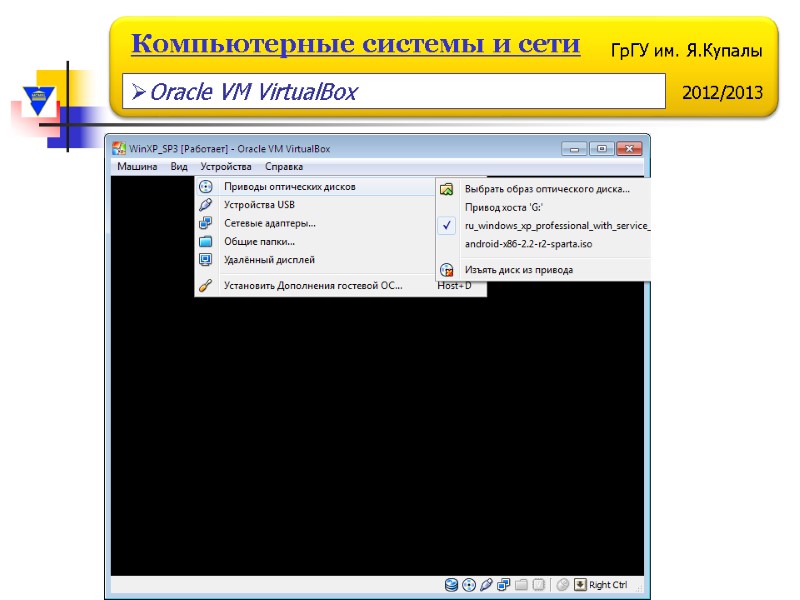800x600 pixels.
Task: Click the blue folder icon beside Общие папки
Action: click(x=206, y=241)
